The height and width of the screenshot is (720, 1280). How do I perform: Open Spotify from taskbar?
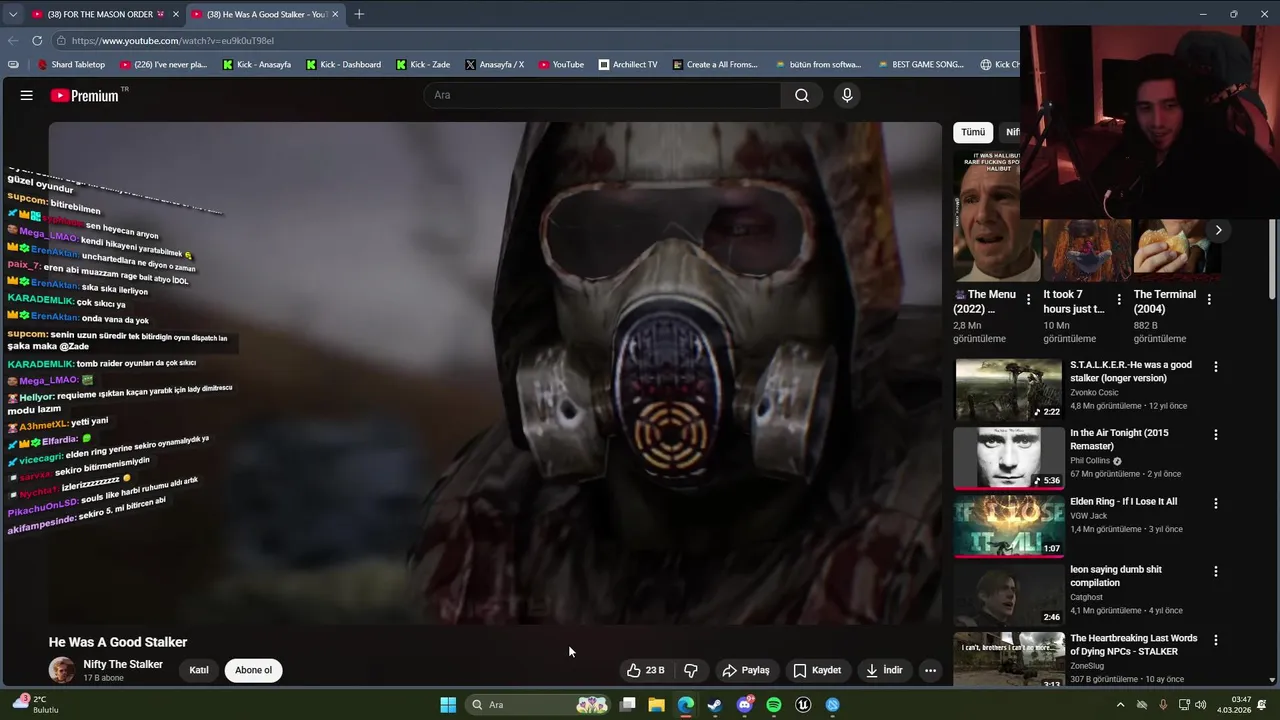click(x=773, y=705)
